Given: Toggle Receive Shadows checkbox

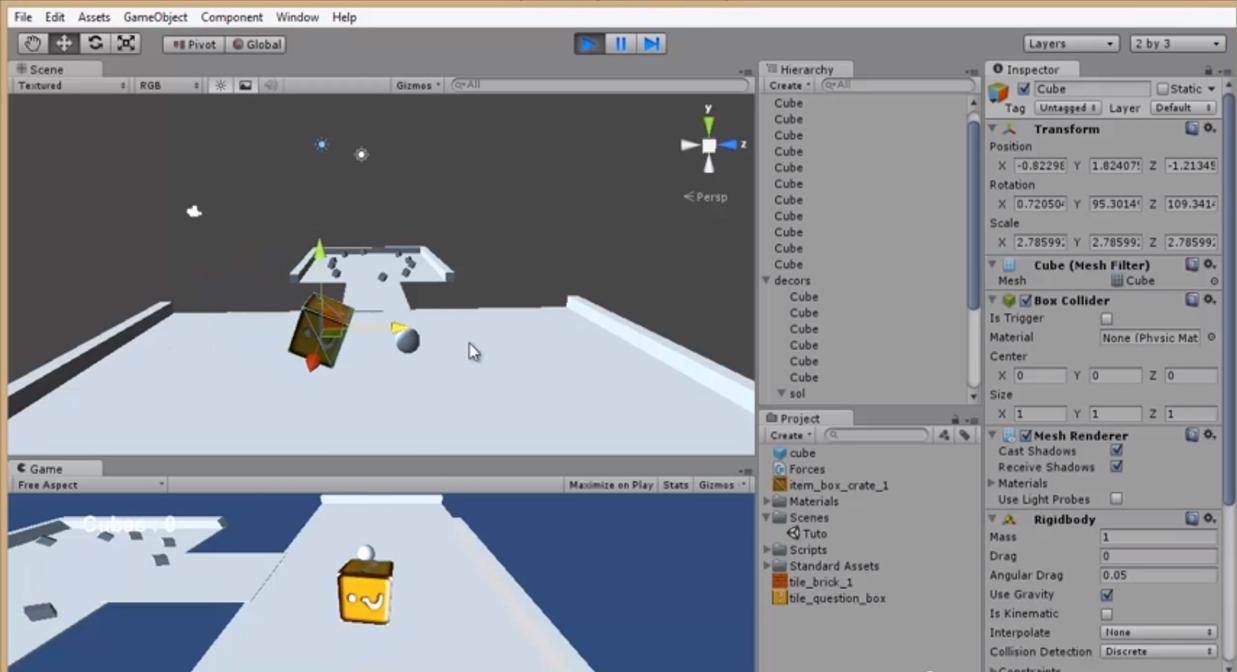Looking at the screenshot, I should point(1116,467).
